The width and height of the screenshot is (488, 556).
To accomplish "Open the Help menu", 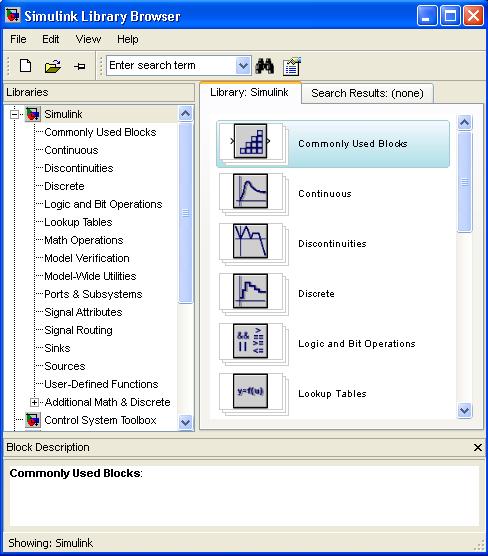I will tap(128, 39).
